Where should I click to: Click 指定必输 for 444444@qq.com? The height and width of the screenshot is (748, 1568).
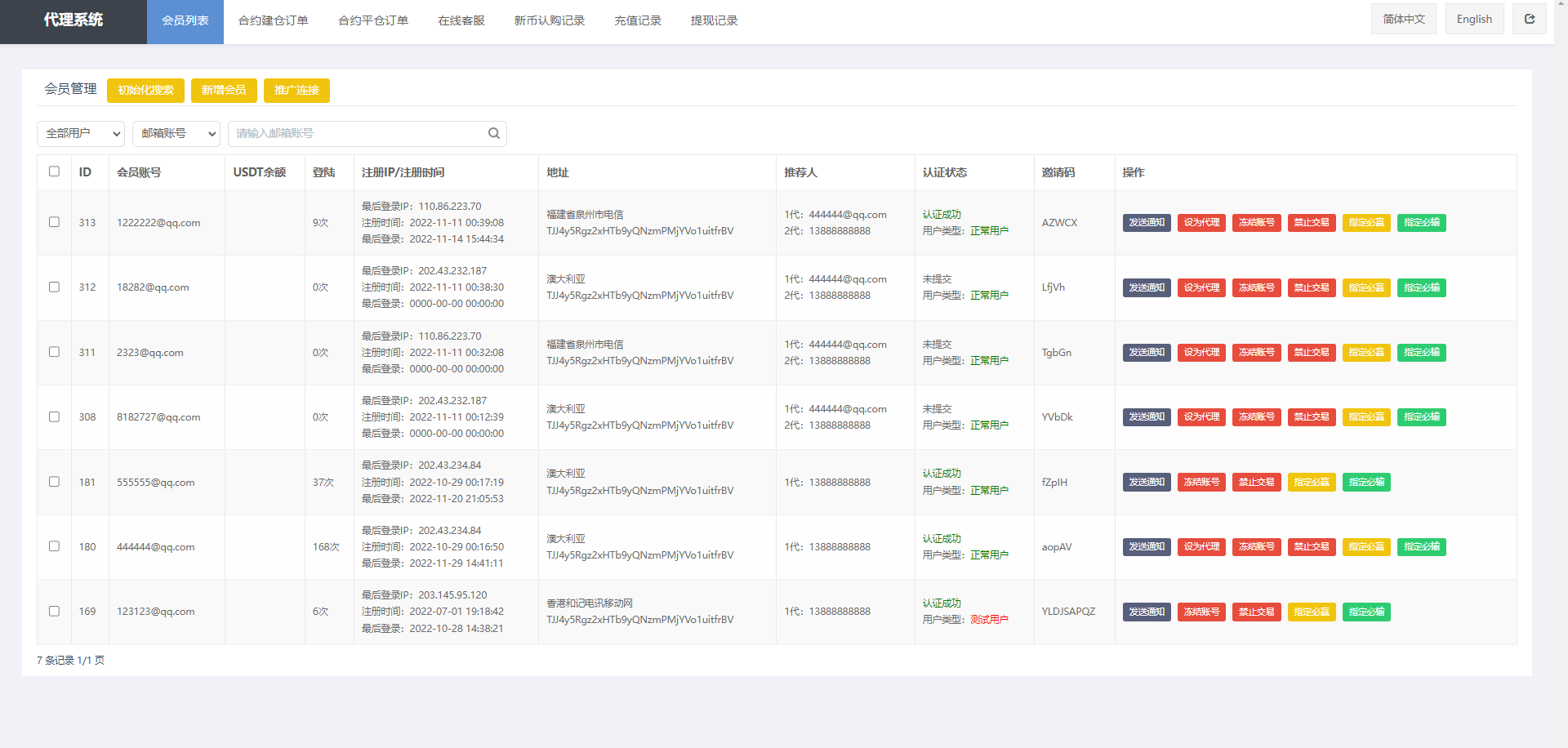point(1422,546)
